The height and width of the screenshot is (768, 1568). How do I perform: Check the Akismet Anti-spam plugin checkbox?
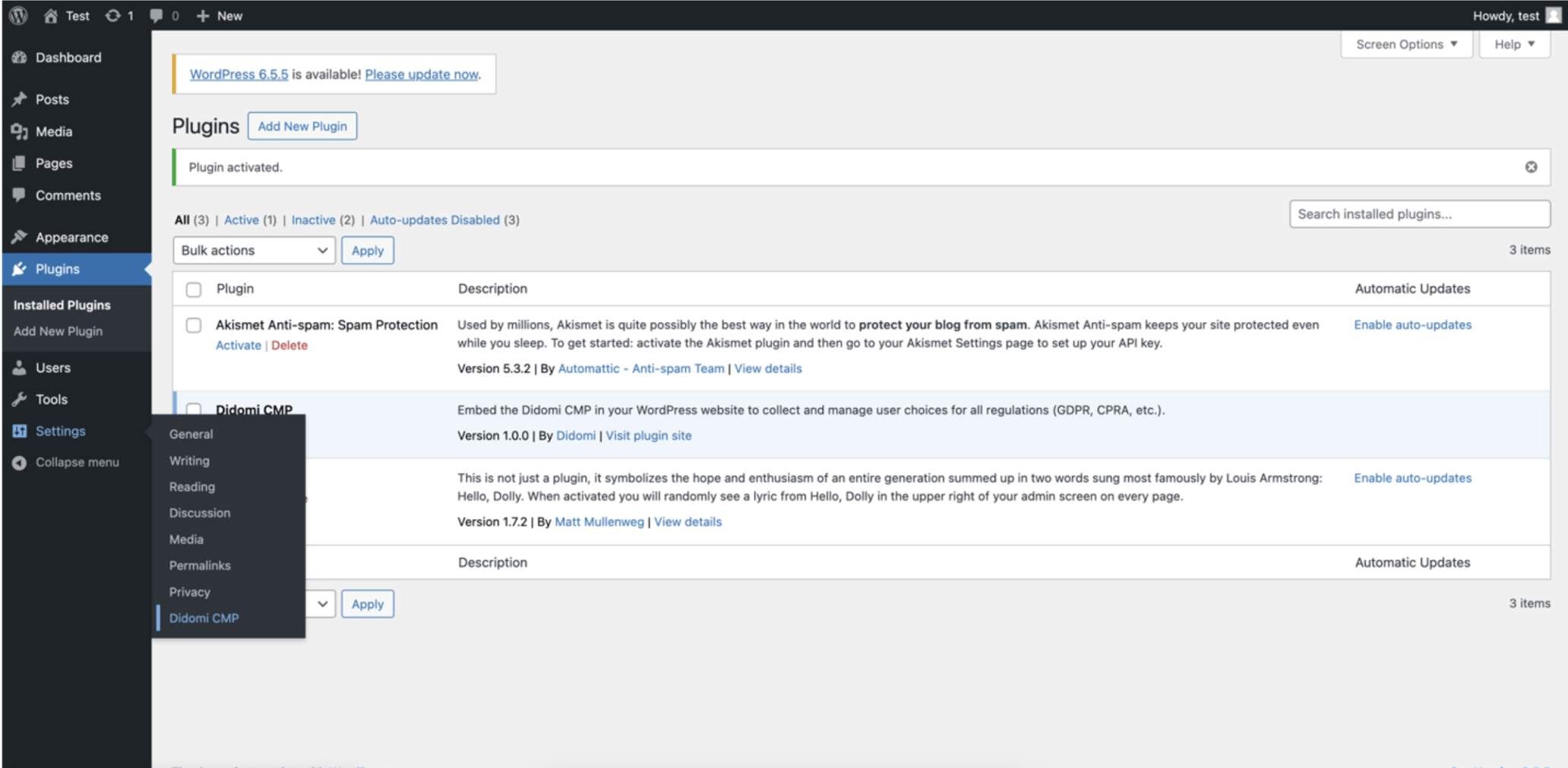point(193,325)
